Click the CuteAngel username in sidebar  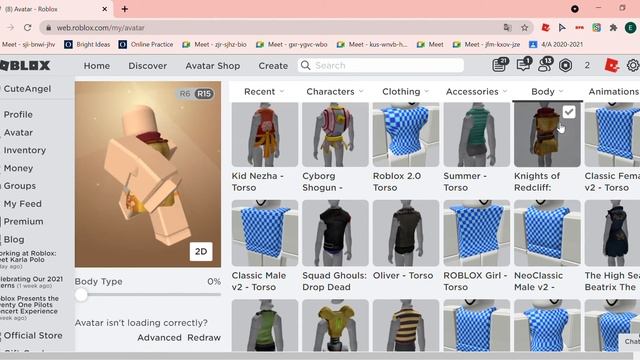[x=27, y=89]
